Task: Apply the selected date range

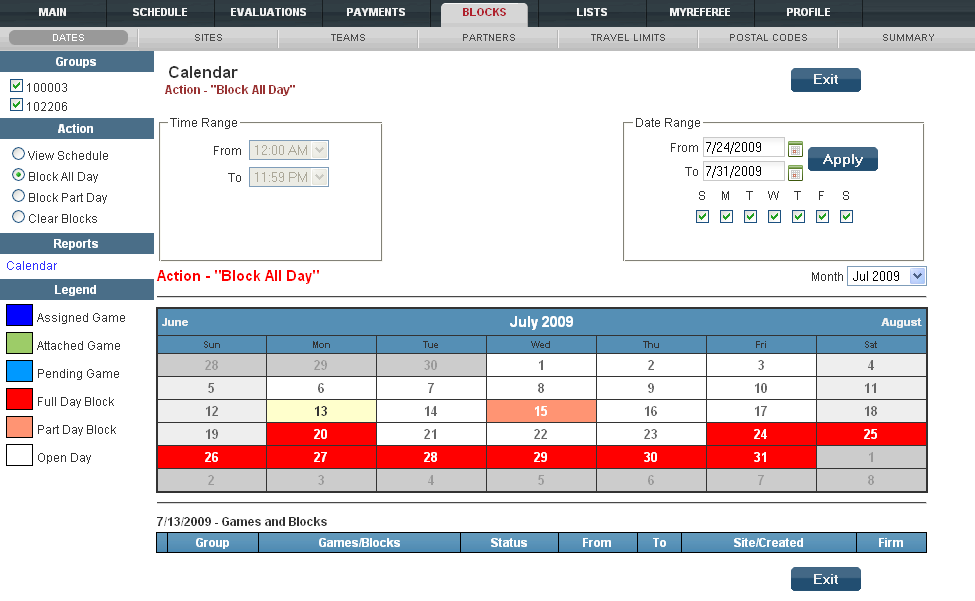Action: [843, 159]
